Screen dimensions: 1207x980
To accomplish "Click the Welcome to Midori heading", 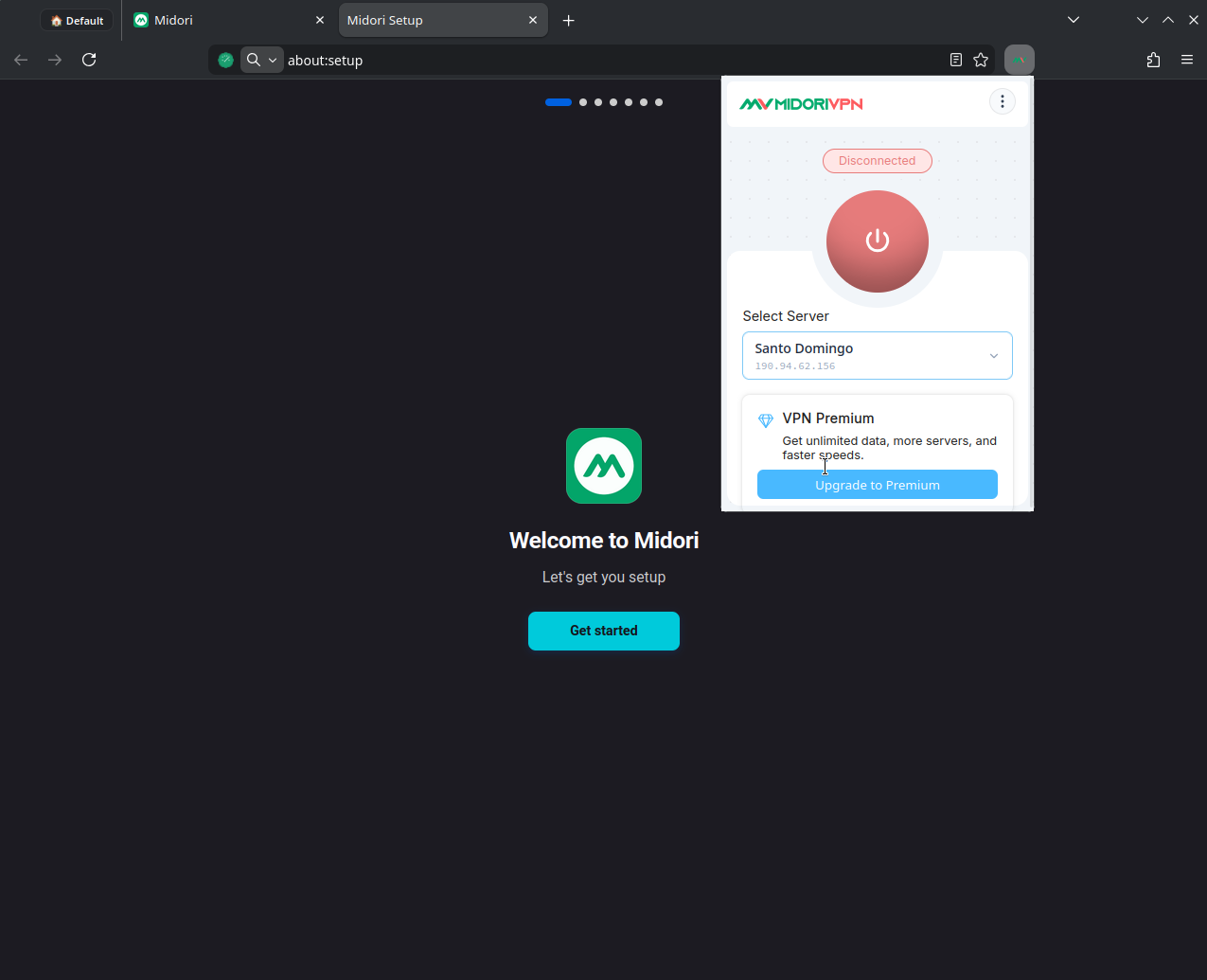I will click(x=604, y=541).
